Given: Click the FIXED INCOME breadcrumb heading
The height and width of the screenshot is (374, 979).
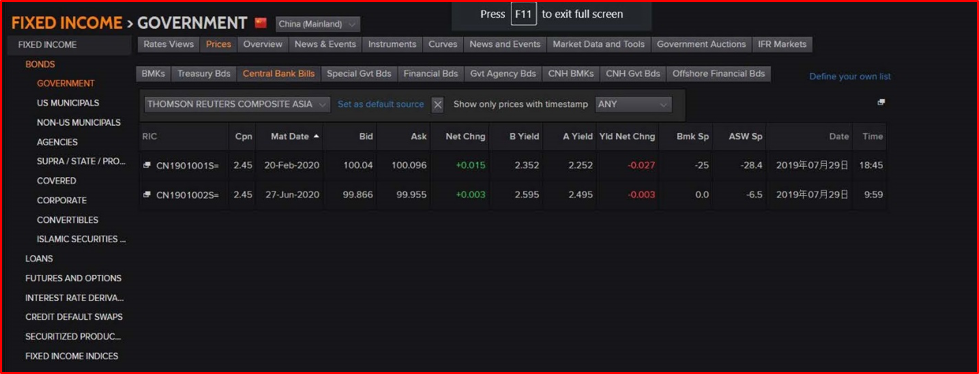Looking at the screenshot, I should point(67,23).
